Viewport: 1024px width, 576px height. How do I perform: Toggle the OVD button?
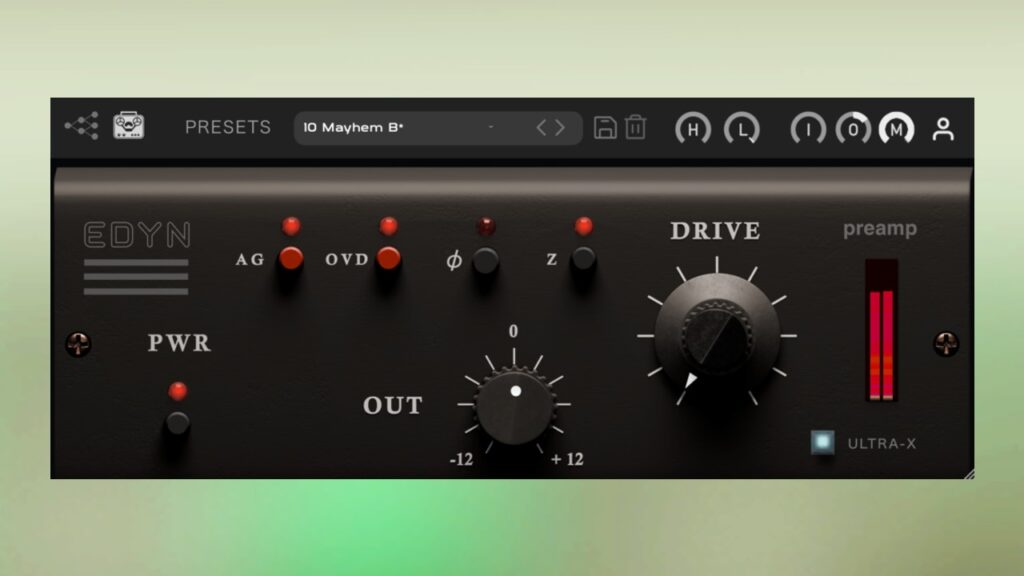point(389,259)
